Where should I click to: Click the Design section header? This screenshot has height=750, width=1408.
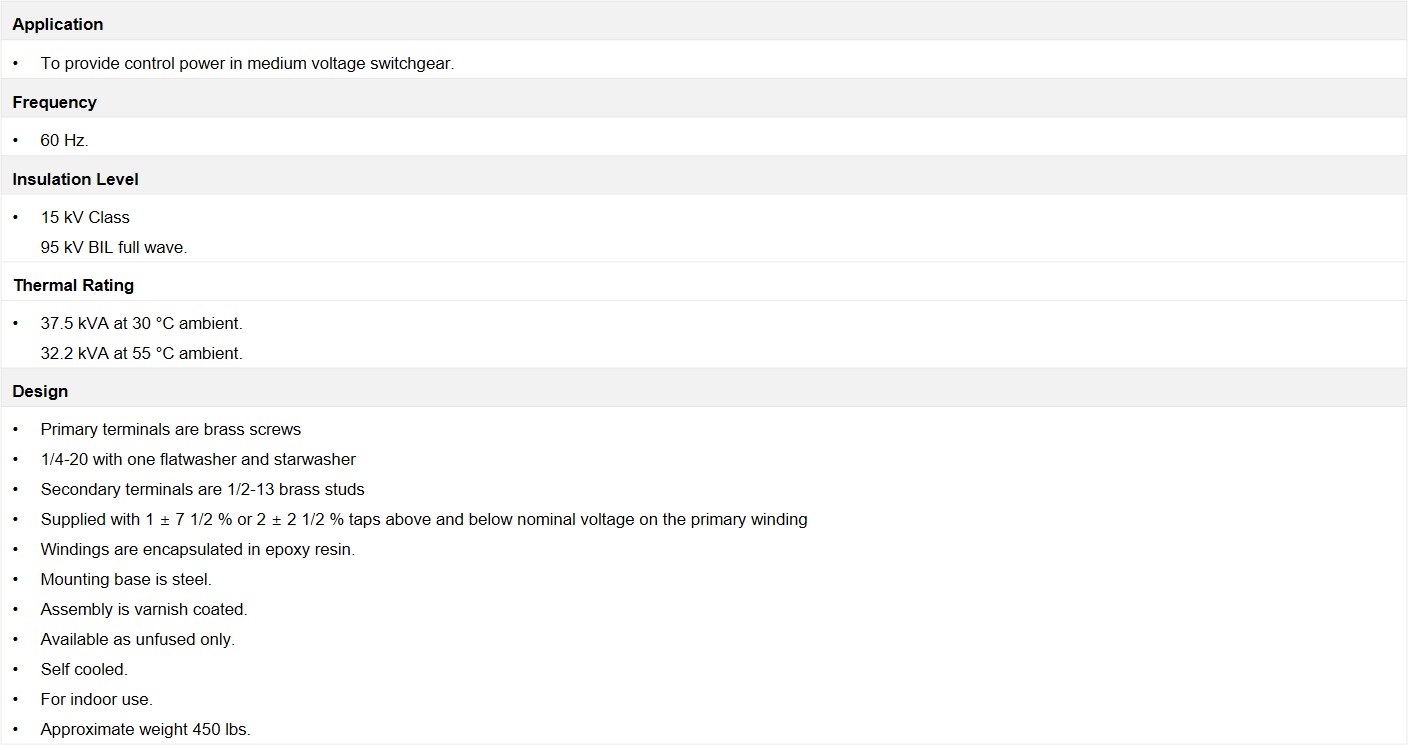pos(41,392)
